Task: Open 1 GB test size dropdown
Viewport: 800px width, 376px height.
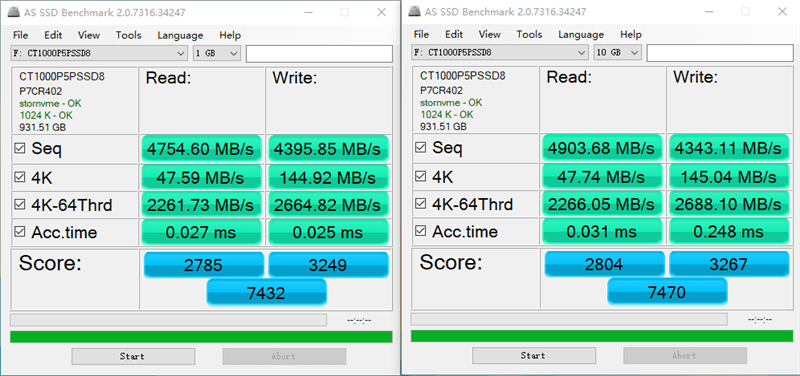Action: pyautogui.click(x=216, y=53)
